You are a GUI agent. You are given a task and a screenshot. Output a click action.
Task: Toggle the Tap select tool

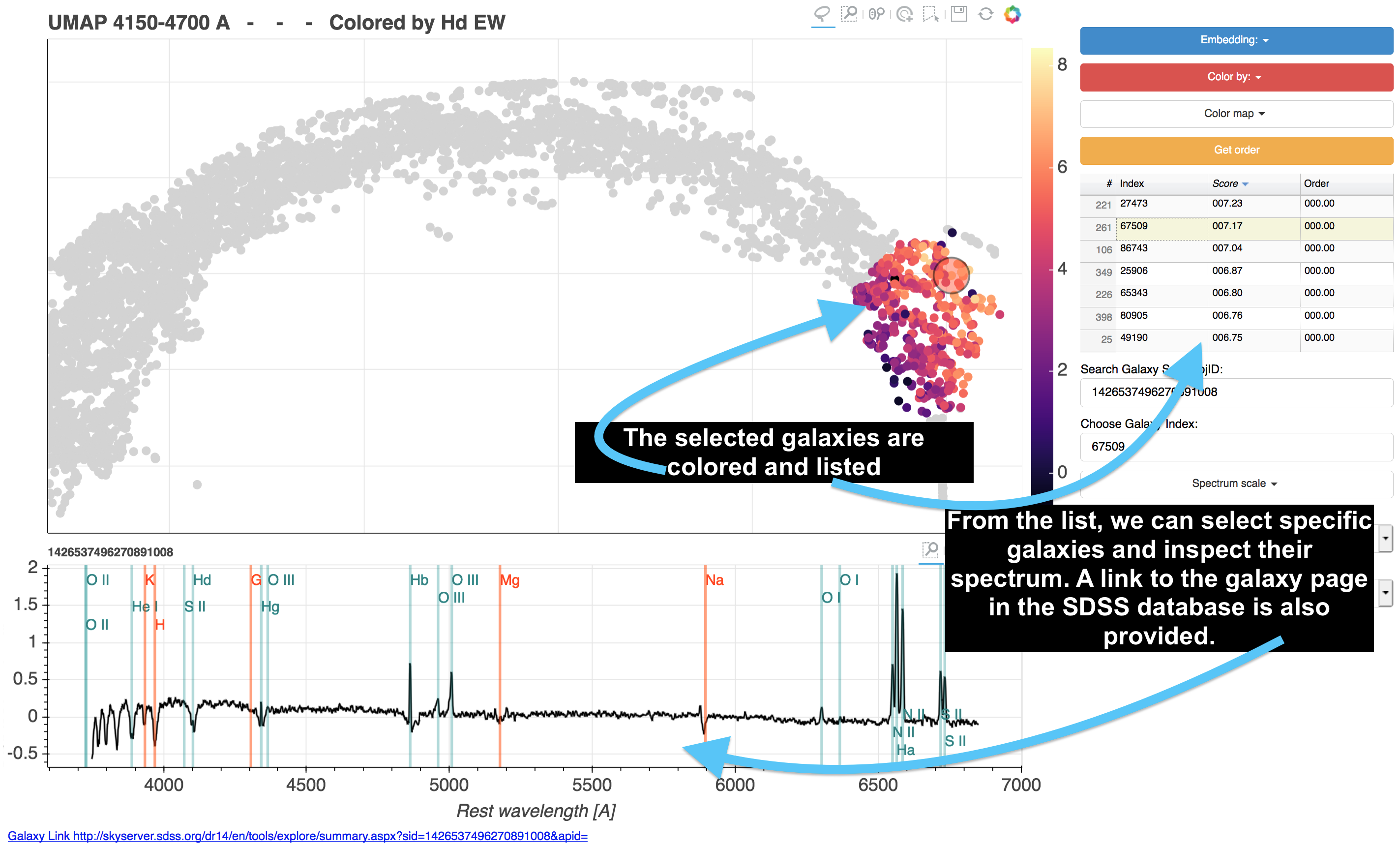click(x=904, y=14)
